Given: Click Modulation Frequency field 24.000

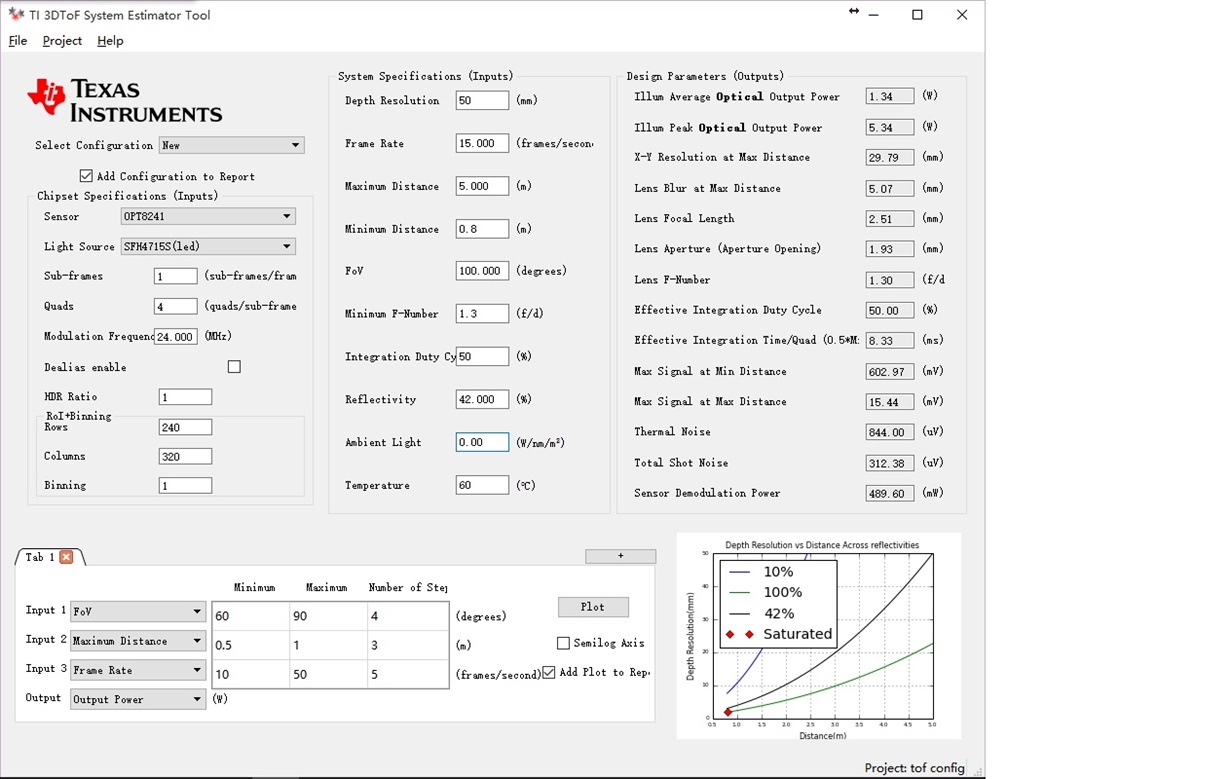Looking at the screenshot, I should click(x=176, y=337).
